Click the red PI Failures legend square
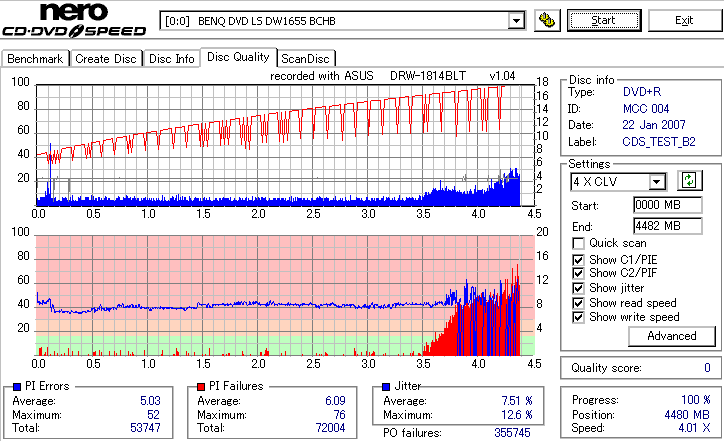The width and height of the screenshot is (724, 441). click(201, 387)
